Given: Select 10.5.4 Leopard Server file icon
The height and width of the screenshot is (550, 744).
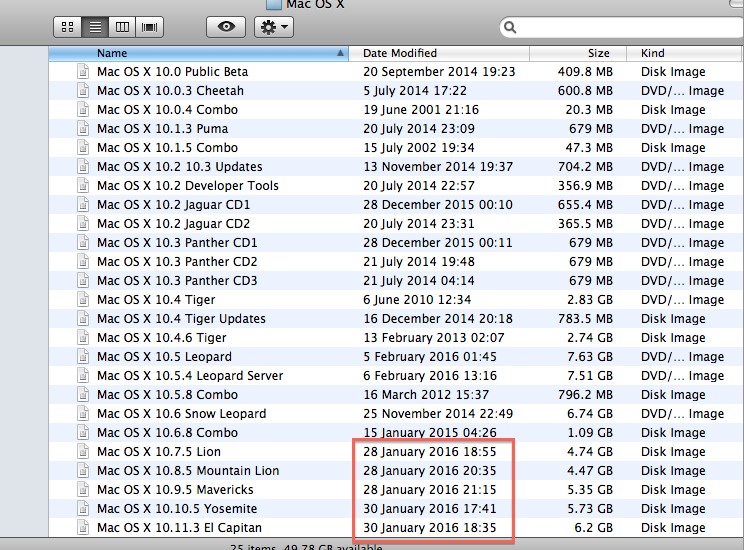Looking at the screenshot, I should tap(83, 375).
